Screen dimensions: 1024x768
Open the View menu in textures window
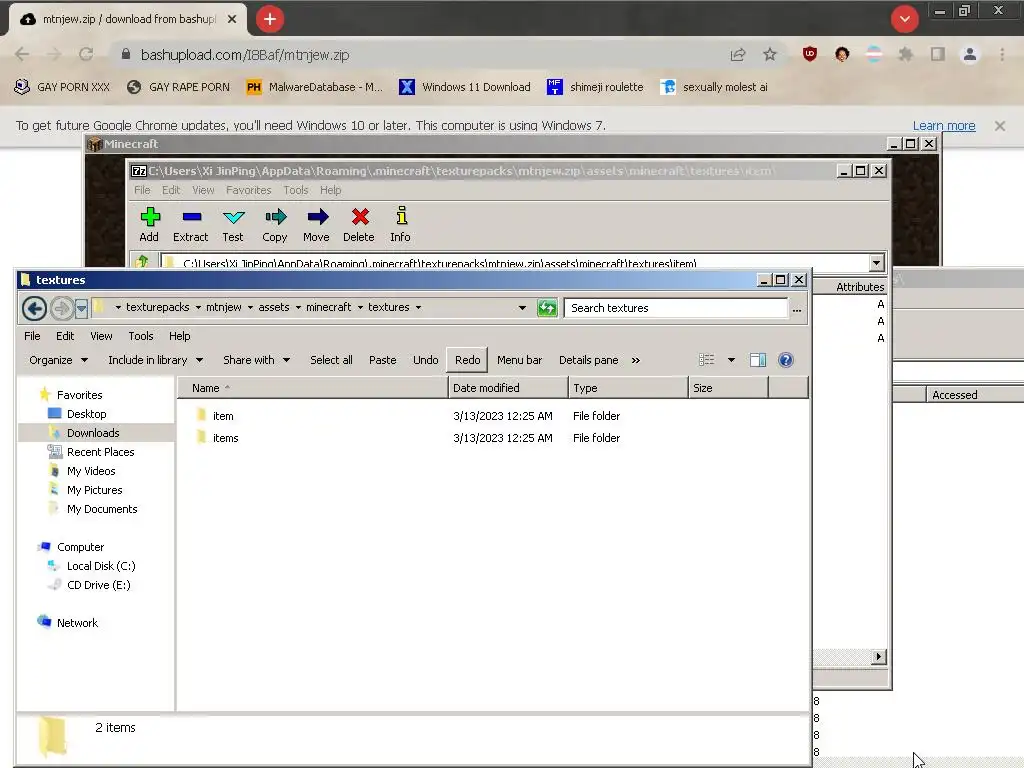tap(101, 336)
